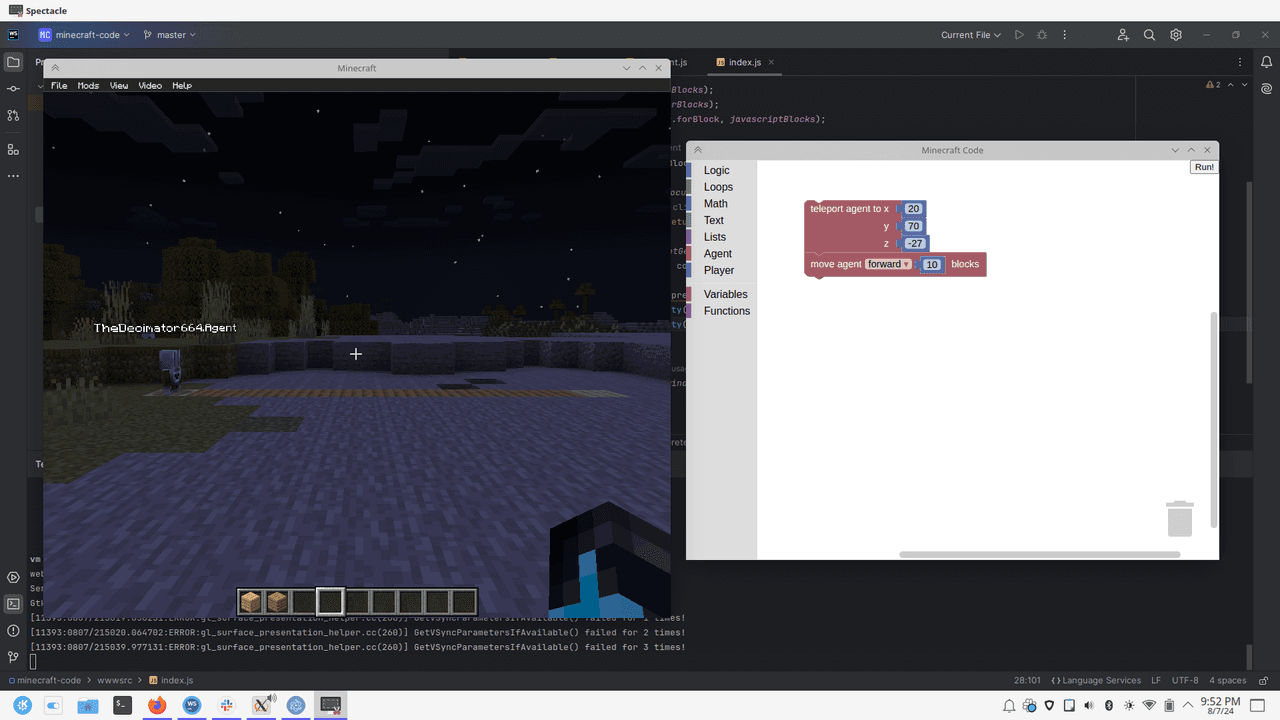1280x720 pixels.
Task: Open the Minecraft window File menu
Action: (59, 86)
